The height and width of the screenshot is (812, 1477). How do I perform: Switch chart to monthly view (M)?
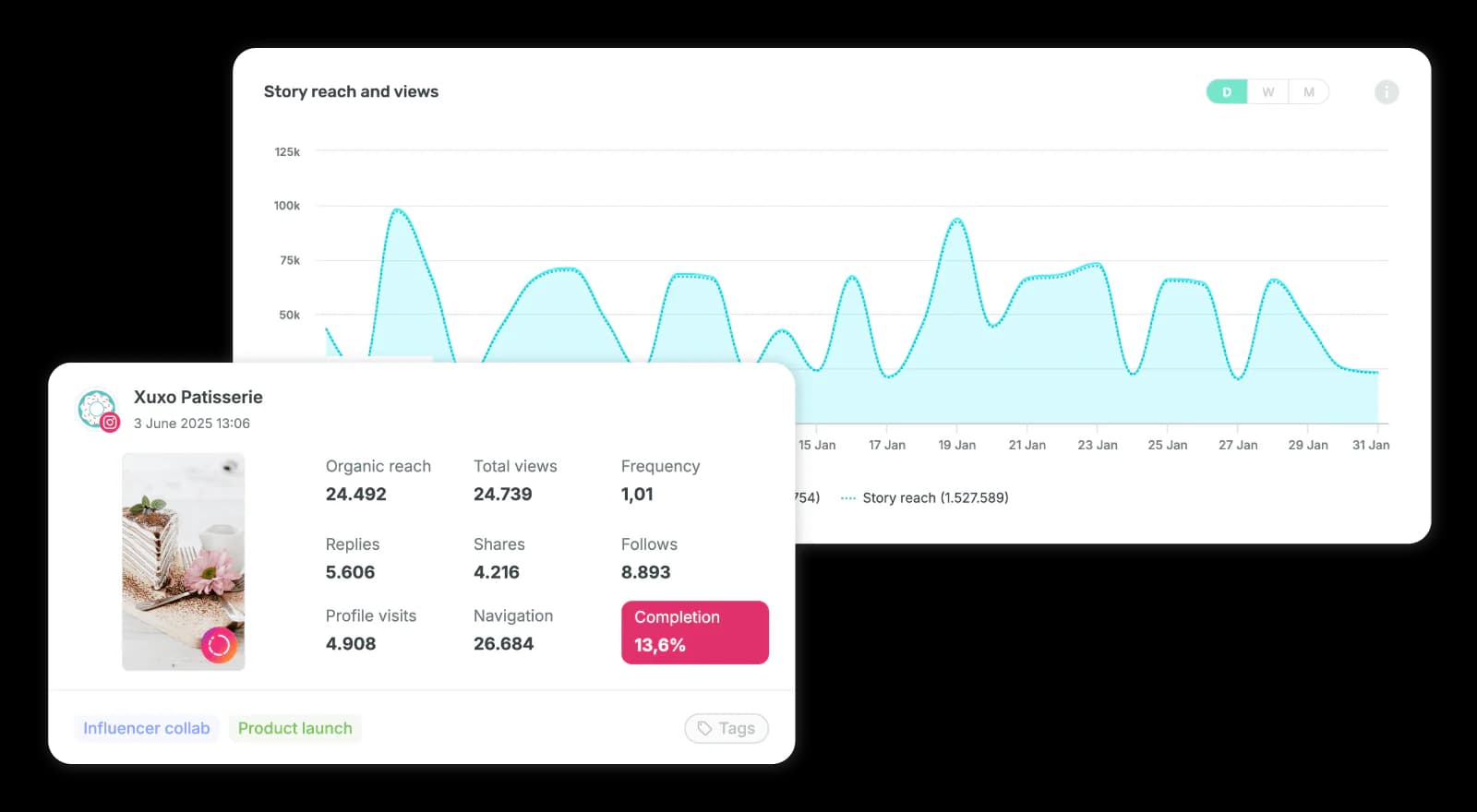1308,92
